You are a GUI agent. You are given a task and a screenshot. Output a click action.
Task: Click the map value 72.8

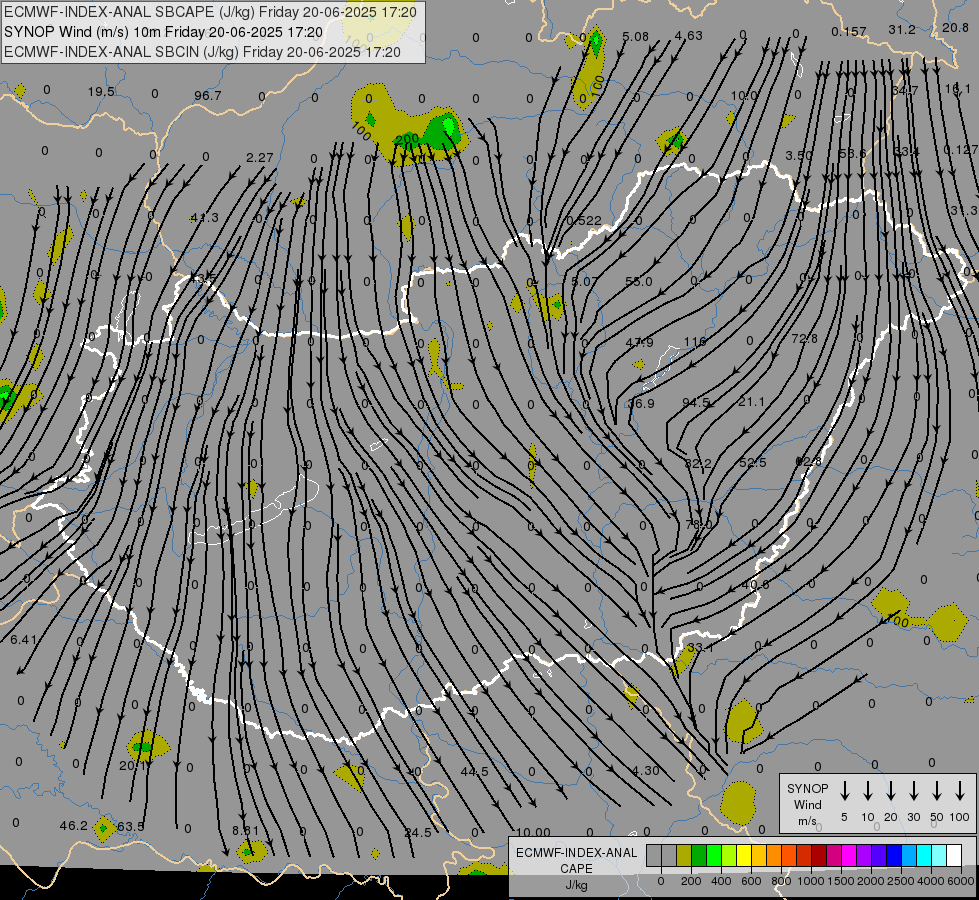coord(804,339)
